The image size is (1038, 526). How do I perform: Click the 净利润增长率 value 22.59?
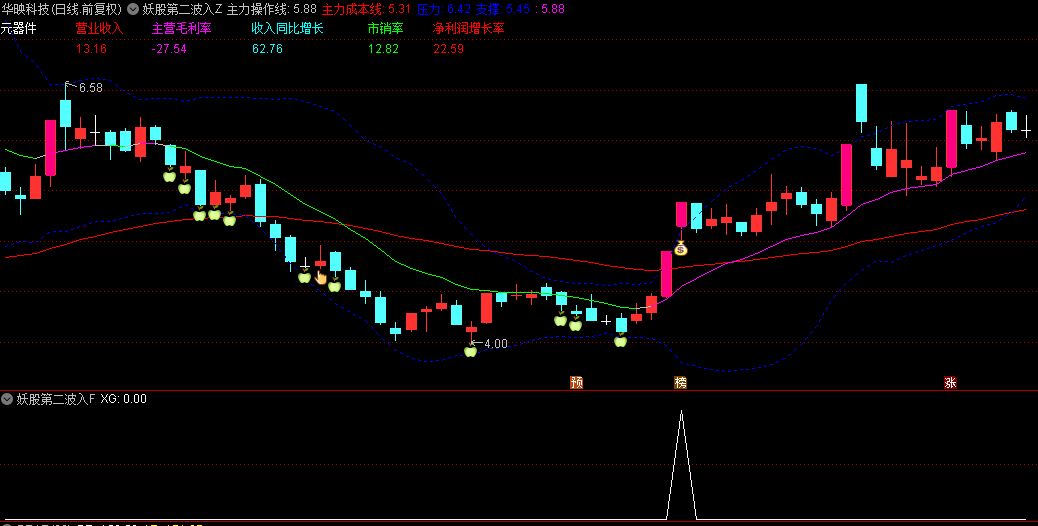448,49
